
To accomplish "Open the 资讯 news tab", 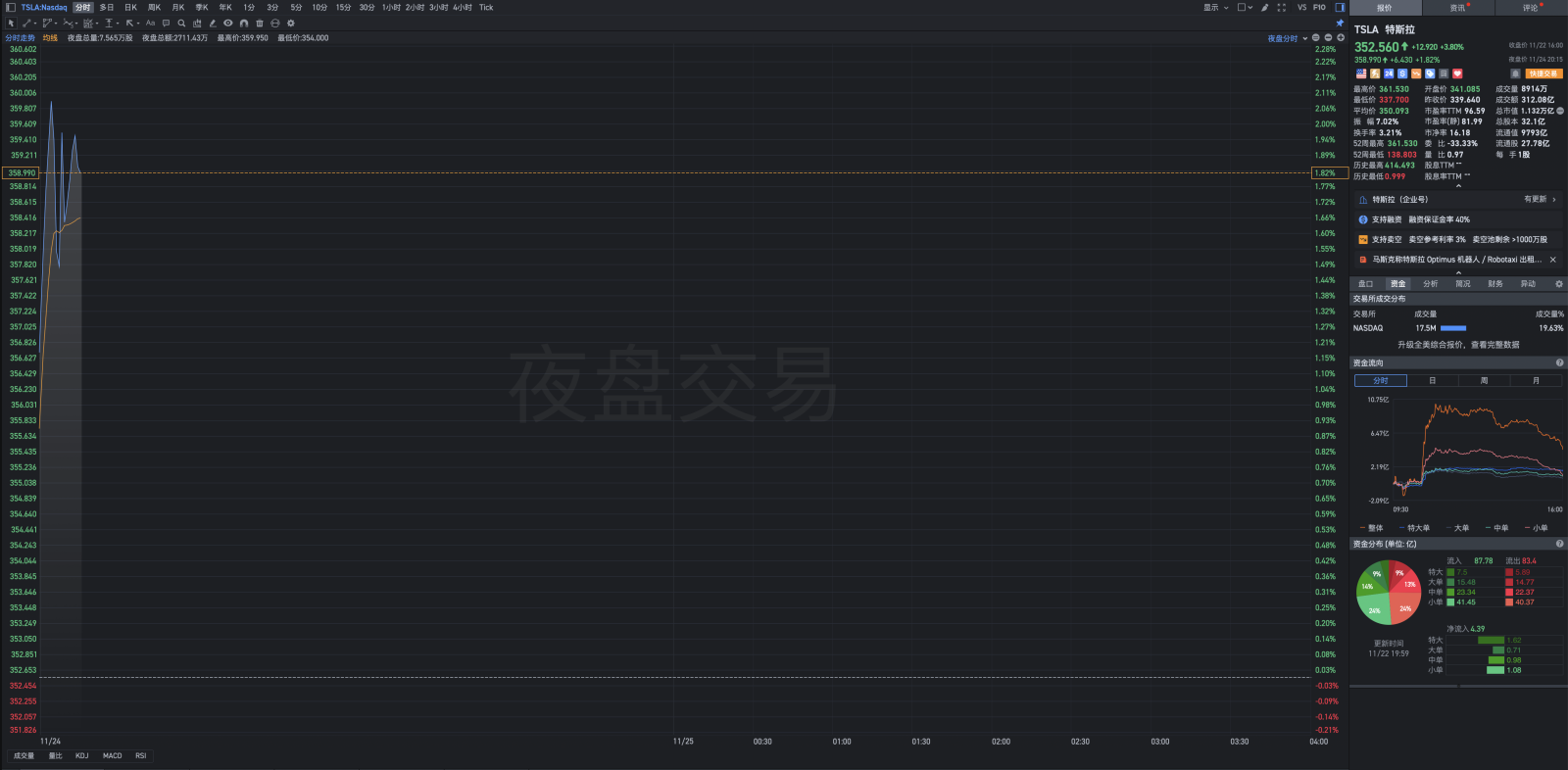I will coord(1458,8).
